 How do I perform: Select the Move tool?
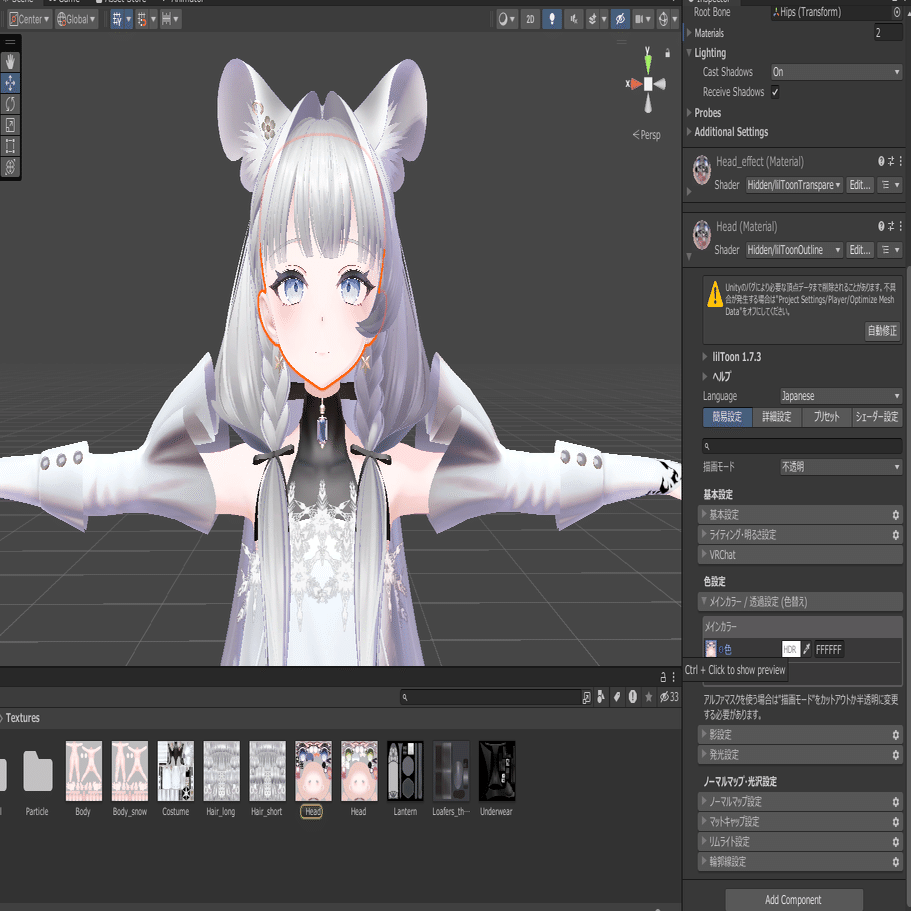tap(10, 83)
